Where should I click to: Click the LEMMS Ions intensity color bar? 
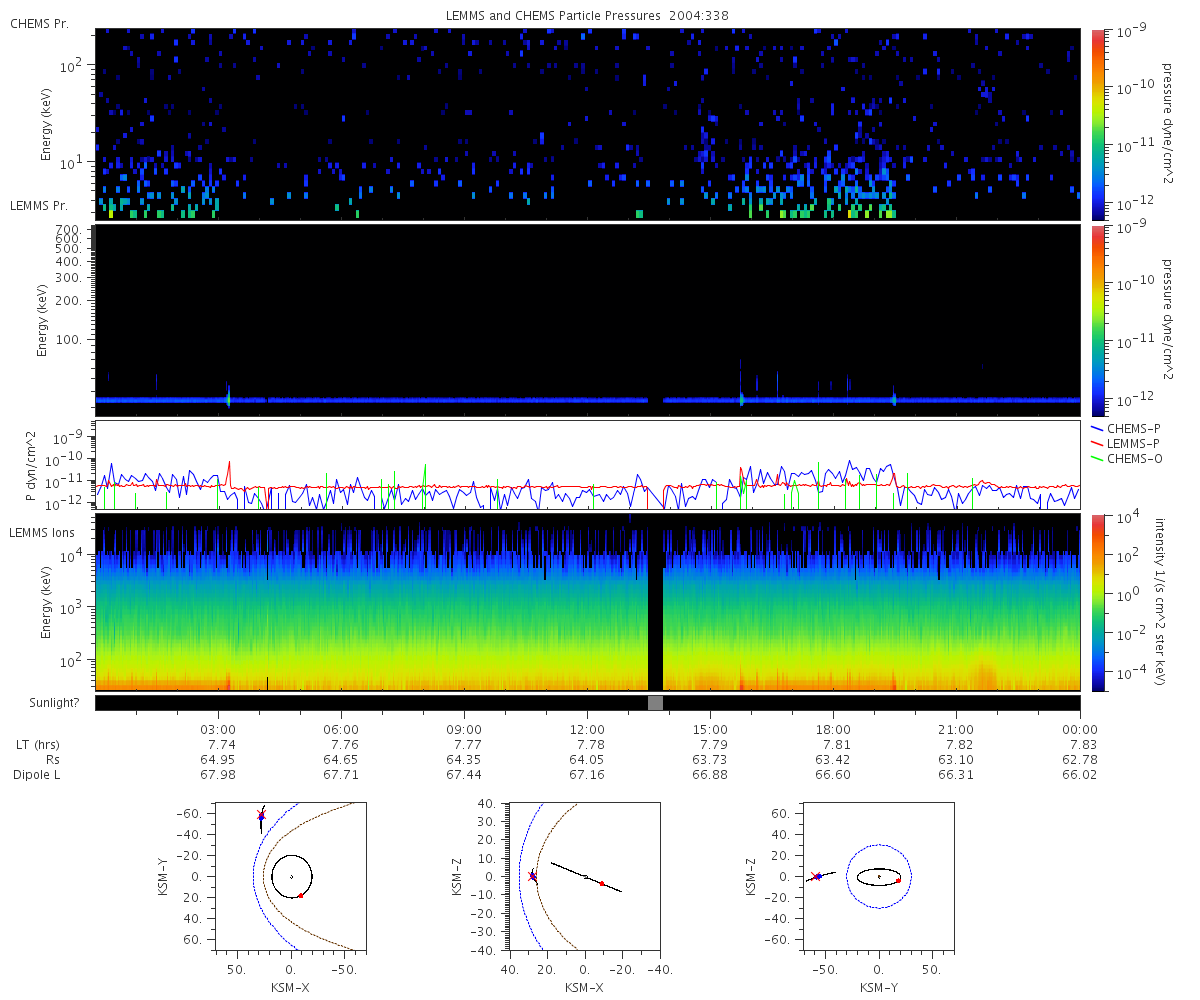[1098, 603]
